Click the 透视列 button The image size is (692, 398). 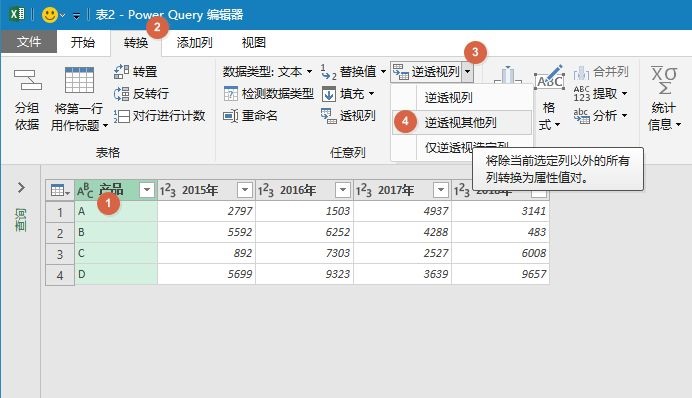[x=348, y=116]
